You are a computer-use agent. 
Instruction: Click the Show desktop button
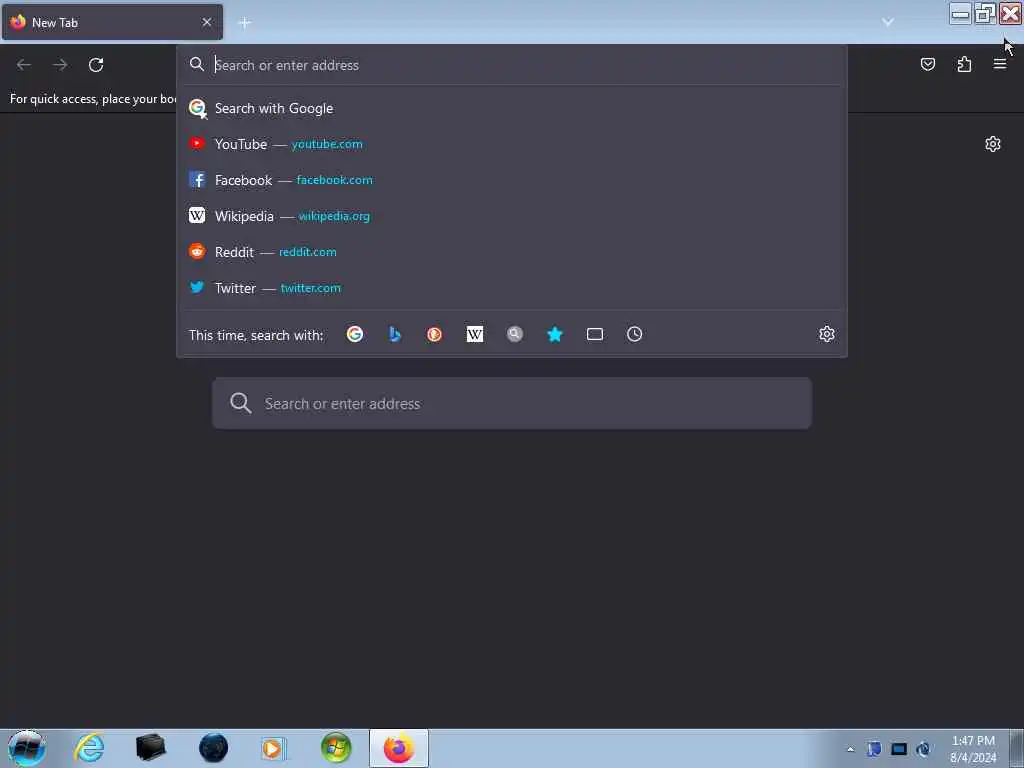tap(1016, 748)
